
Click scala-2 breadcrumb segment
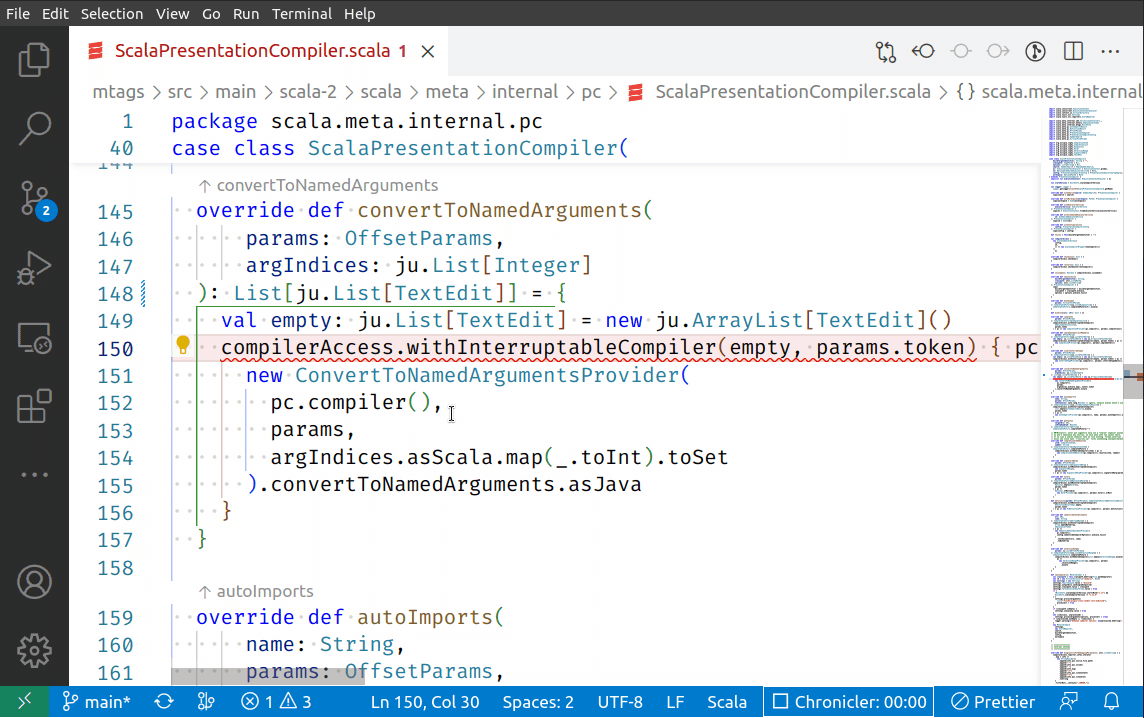pyautogui.click(x=308, y=92)
